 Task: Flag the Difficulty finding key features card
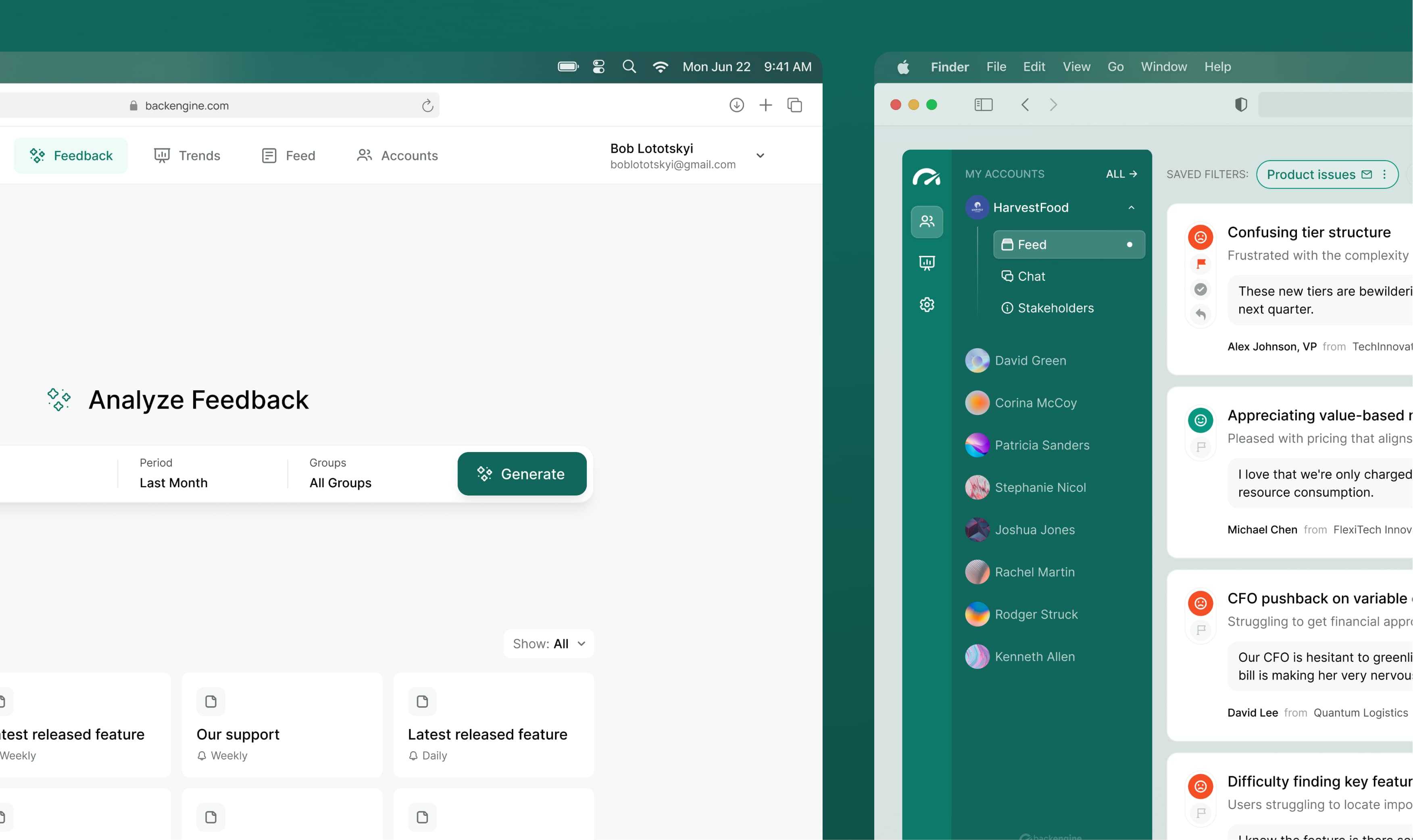[x=1201, y=813]
